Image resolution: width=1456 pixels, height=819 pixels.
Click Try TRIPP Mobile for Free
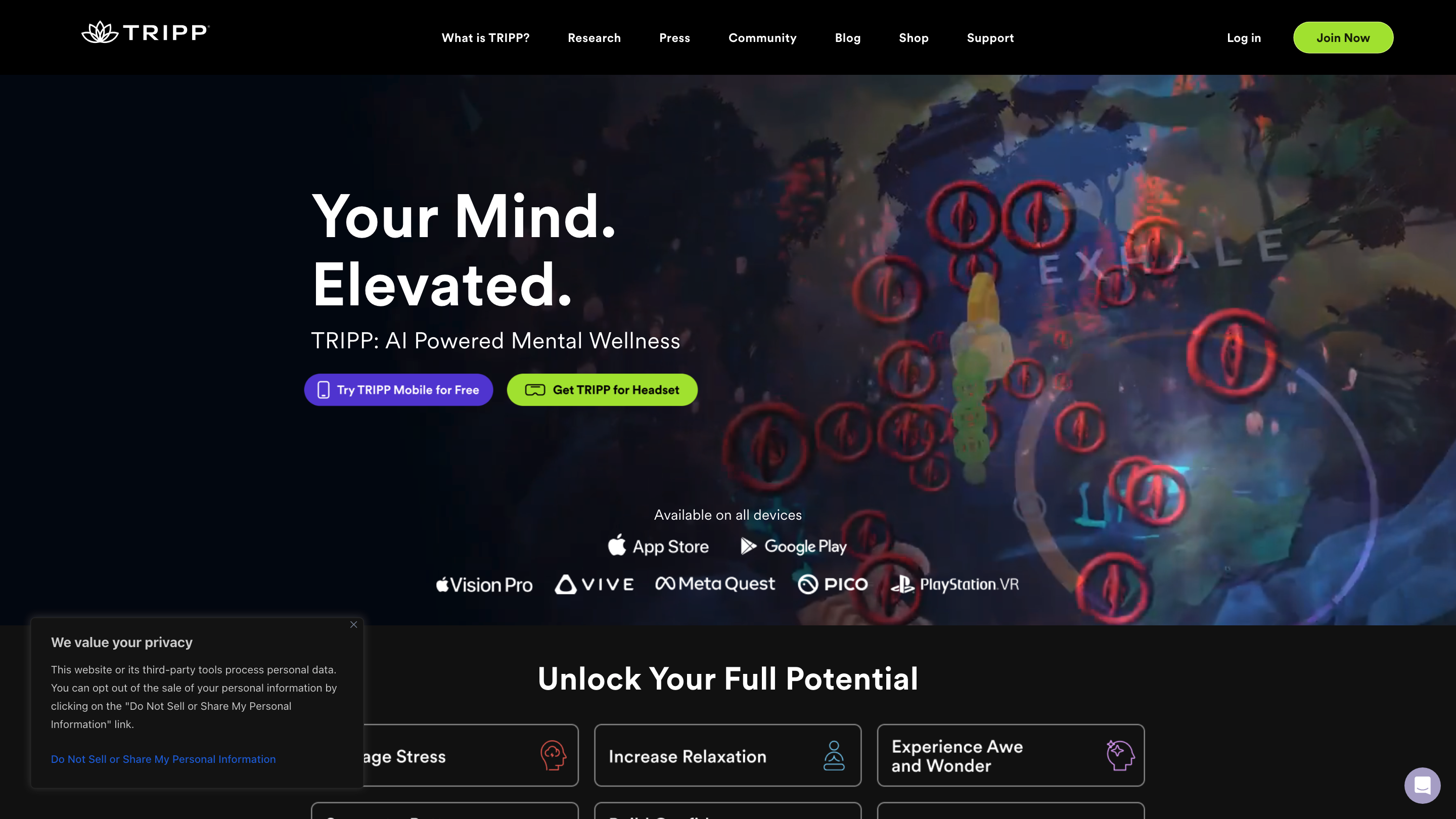coord(398,389)
